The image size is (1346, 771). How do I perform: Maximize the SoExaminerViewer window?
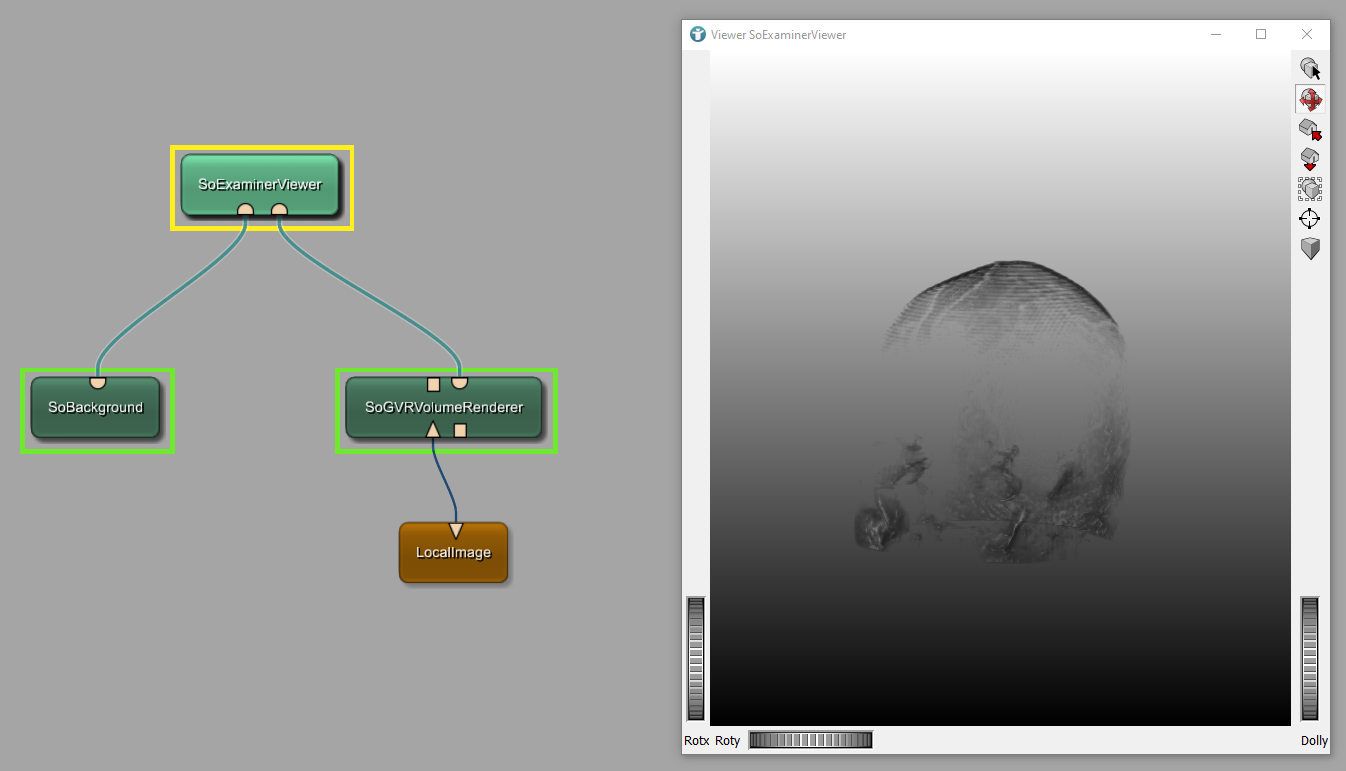[x=1261, y=34]
